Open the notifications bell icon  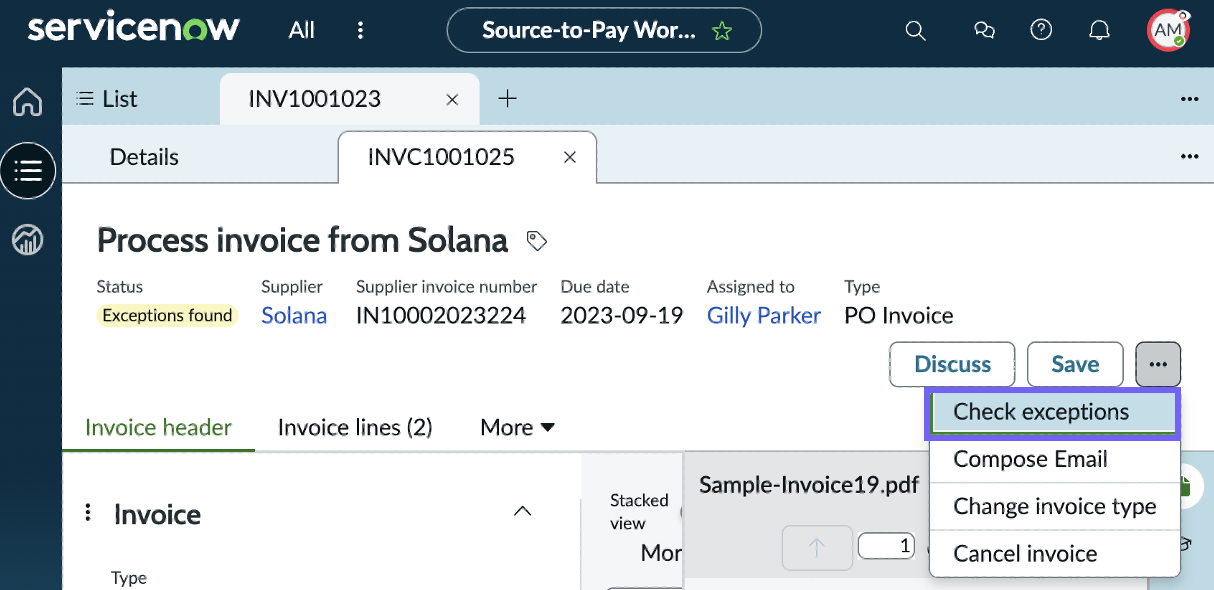[1099, 30]
